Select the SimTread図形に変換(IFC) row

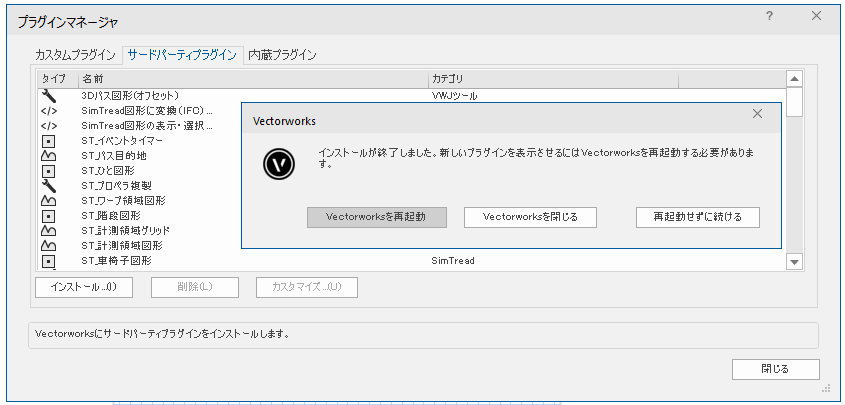139,111
